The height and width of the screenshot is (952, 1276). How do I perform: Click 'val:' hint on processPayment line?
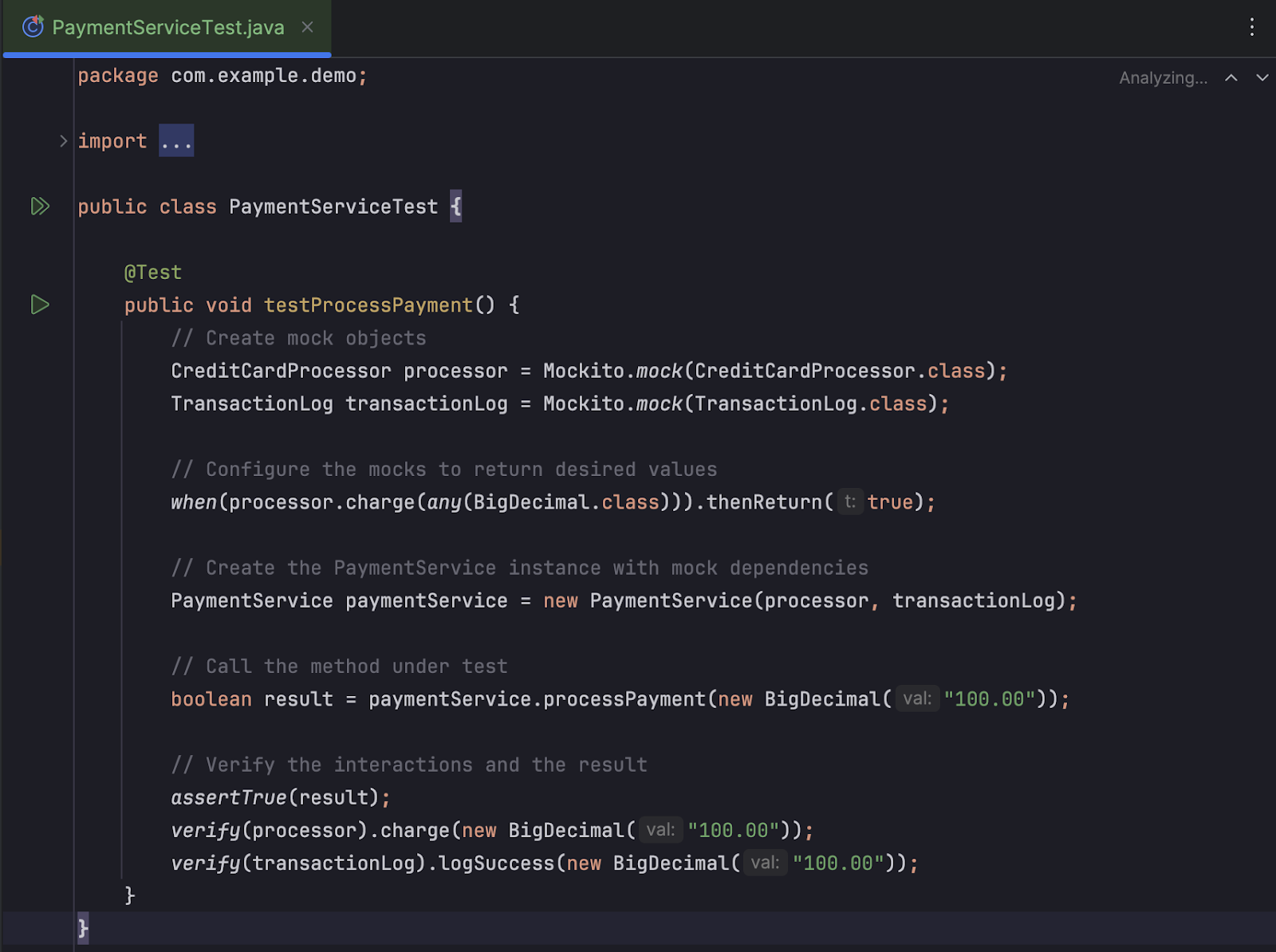[917, 699]
